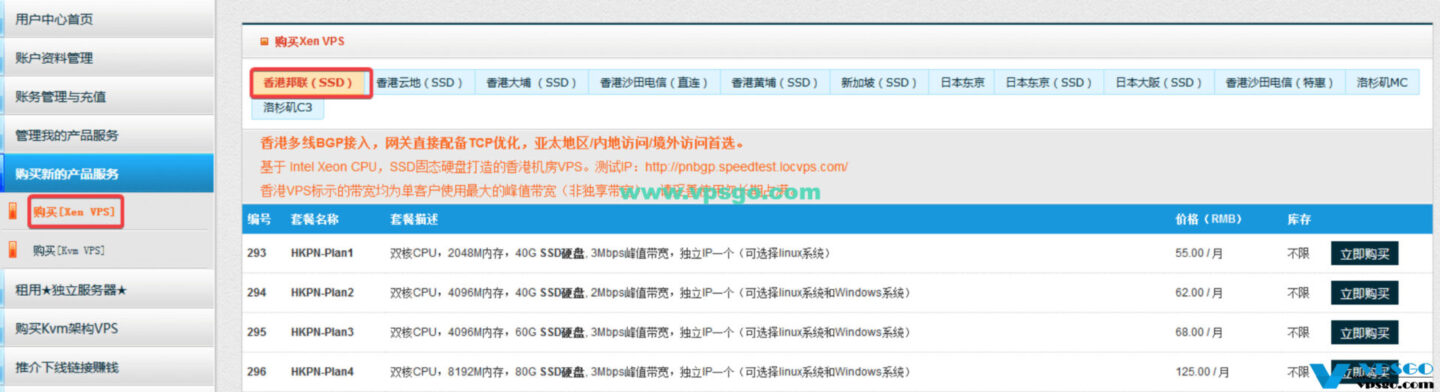This screenshot has height=392, width=1440.
Task: Click the orange icon beside 购买[Kvm VPS]
Action: click(x=13, y=250)
